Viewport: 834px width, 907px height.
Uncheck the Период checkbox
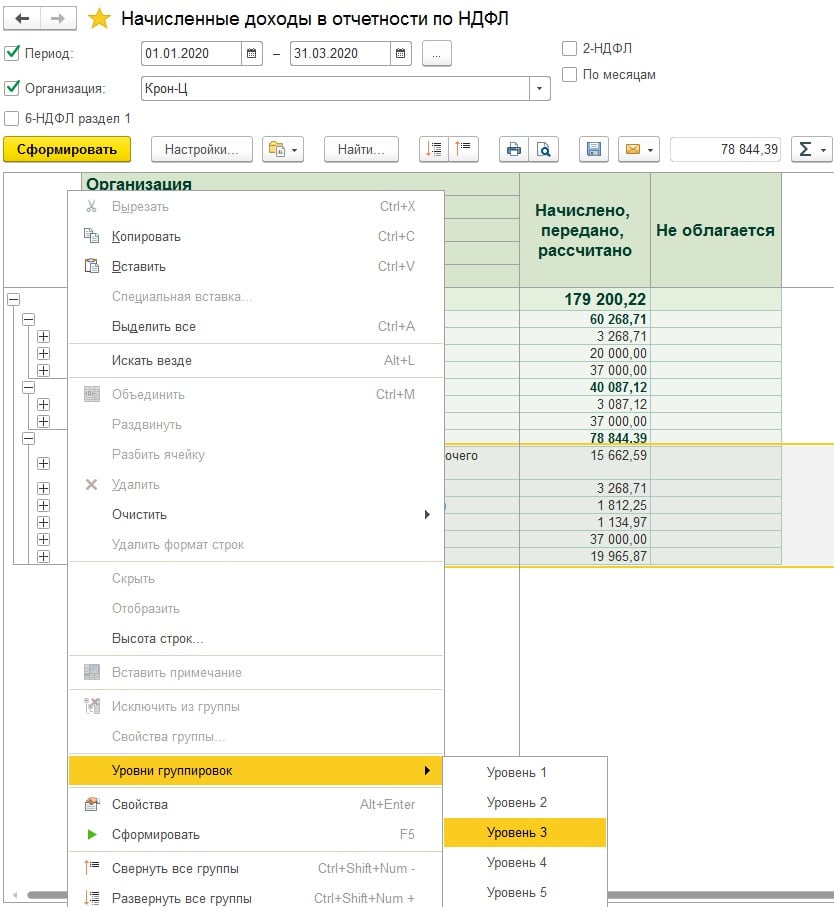pos(12,54)
